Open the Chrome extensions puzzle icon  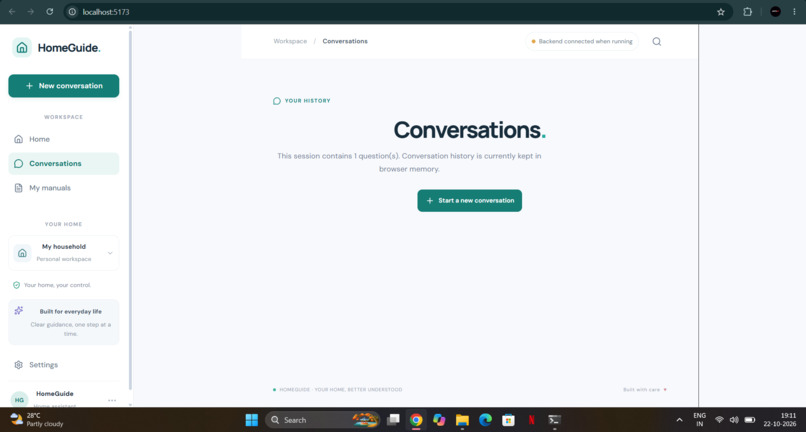pyautogui.click(x=747, y=12)
